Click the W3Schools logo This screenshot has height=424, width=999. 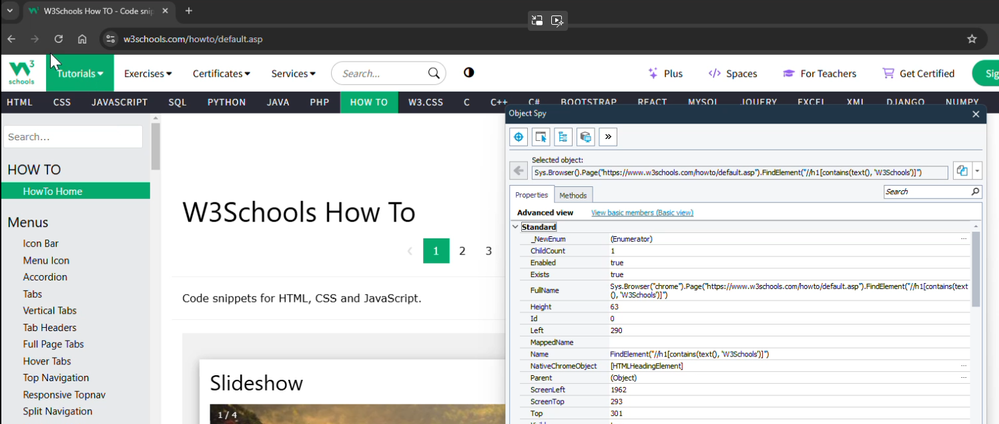pyautogui.click(x=21, y=73)
